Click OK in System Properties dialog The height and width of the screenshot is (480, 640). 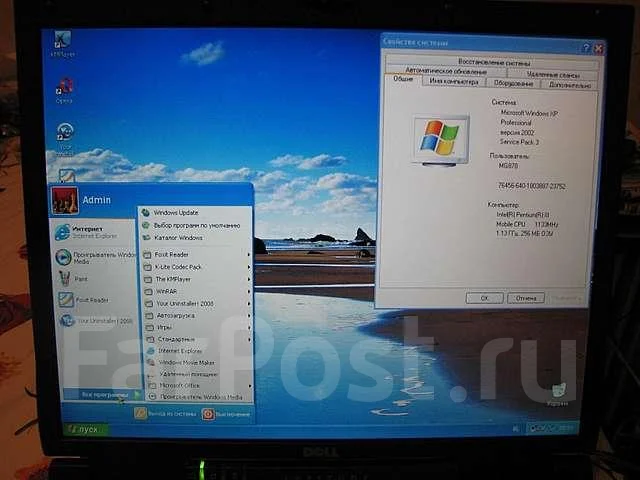tap(484, 298)
